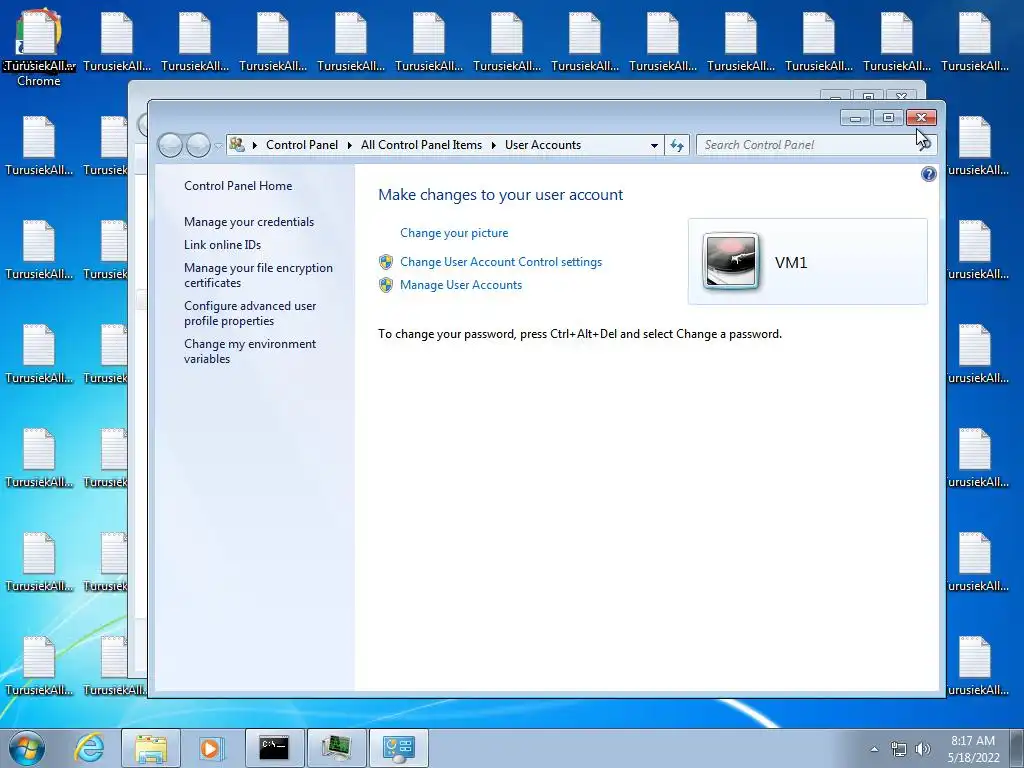Viewport: 1024px width, 768px height.
Task: Select All Control Panel Items breadcrumb
Action: pyautogui.click(x=421, y=145)
